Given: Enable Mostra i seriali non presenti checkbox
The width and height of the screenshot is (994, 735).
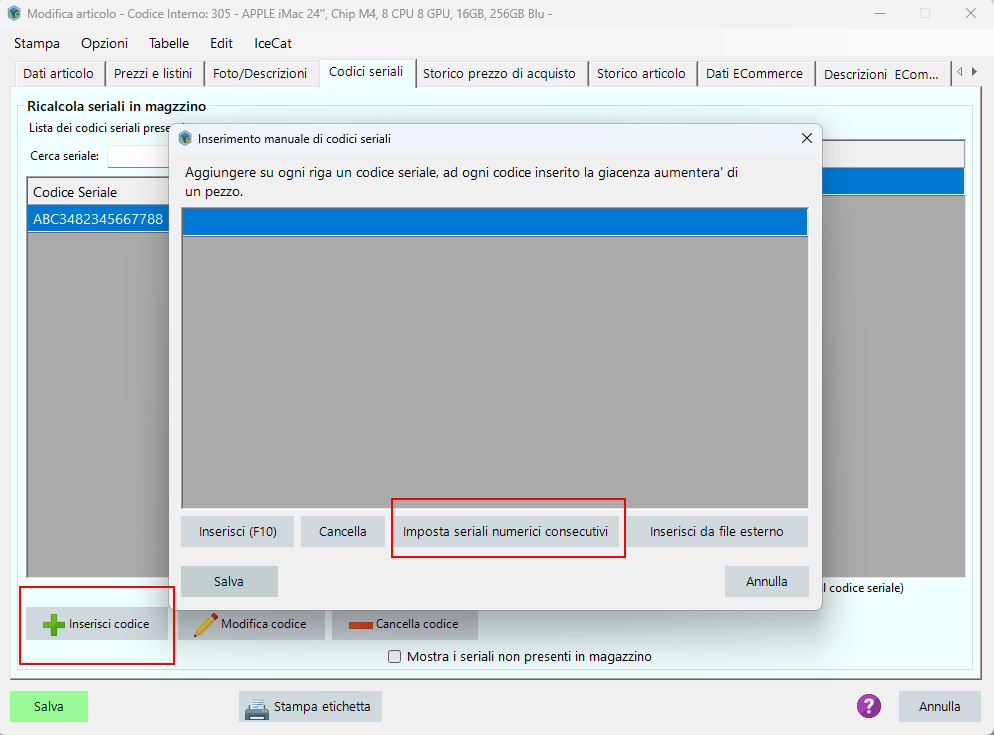Looking at the screenshot, I should [x=395, y=657].
